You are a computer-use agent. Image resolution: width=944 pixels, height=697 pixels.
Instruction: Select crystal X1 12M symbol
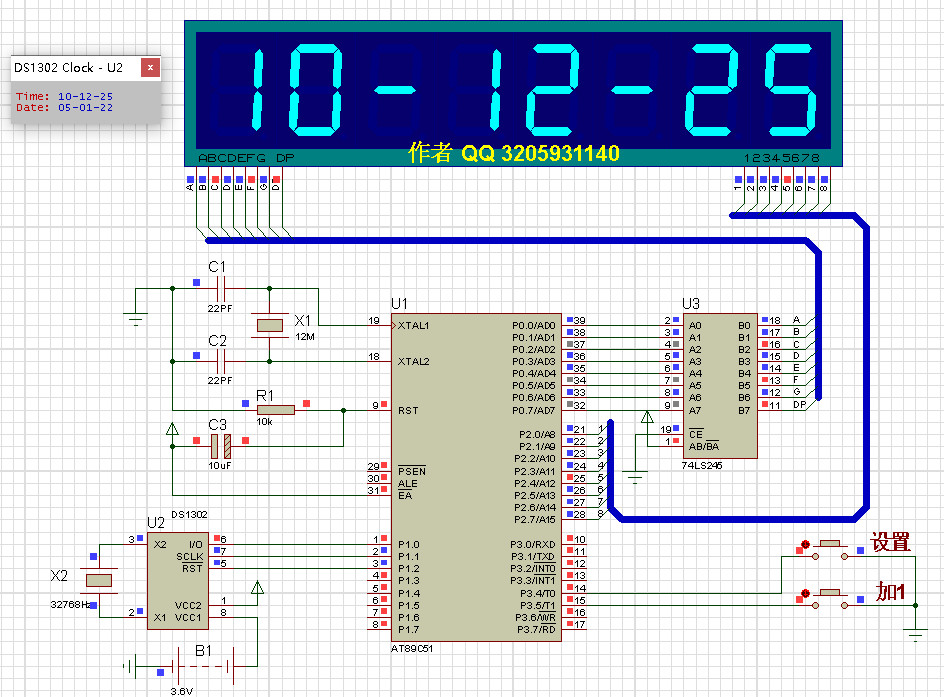269,325
